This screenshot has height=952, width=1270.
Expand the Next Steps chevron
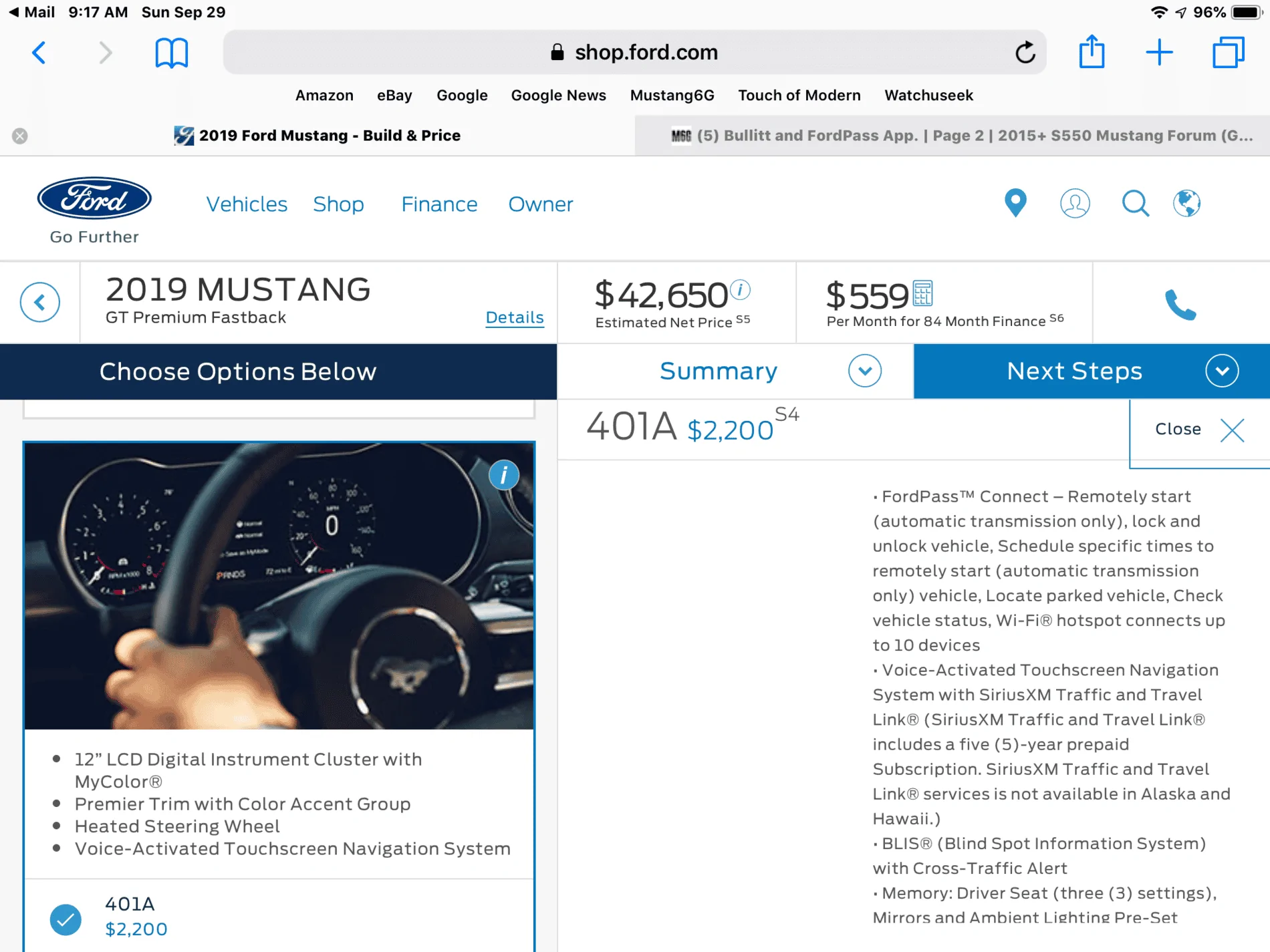click(x=1222, y=371)
